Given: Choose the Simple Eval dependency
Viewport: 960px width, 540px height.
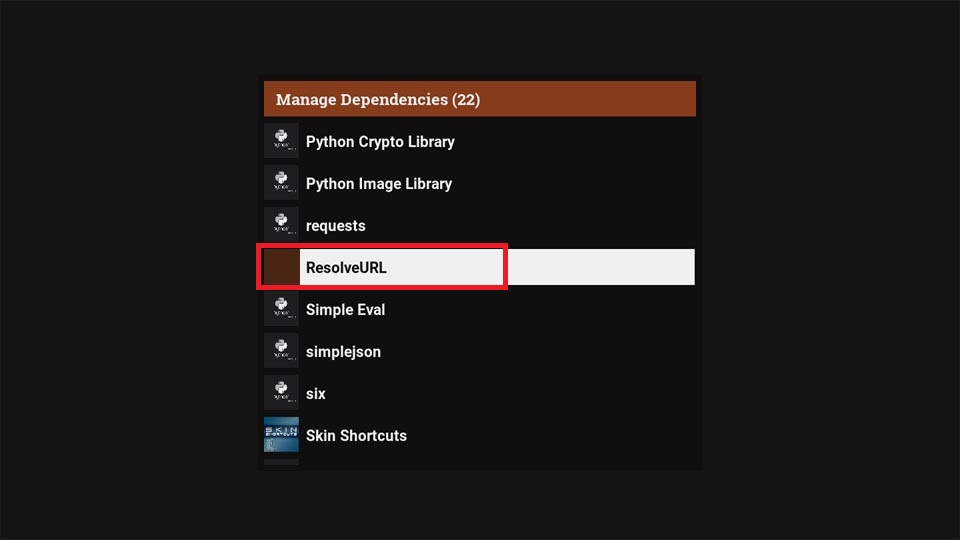Looking at the screenshot, I should pos(479,309).
